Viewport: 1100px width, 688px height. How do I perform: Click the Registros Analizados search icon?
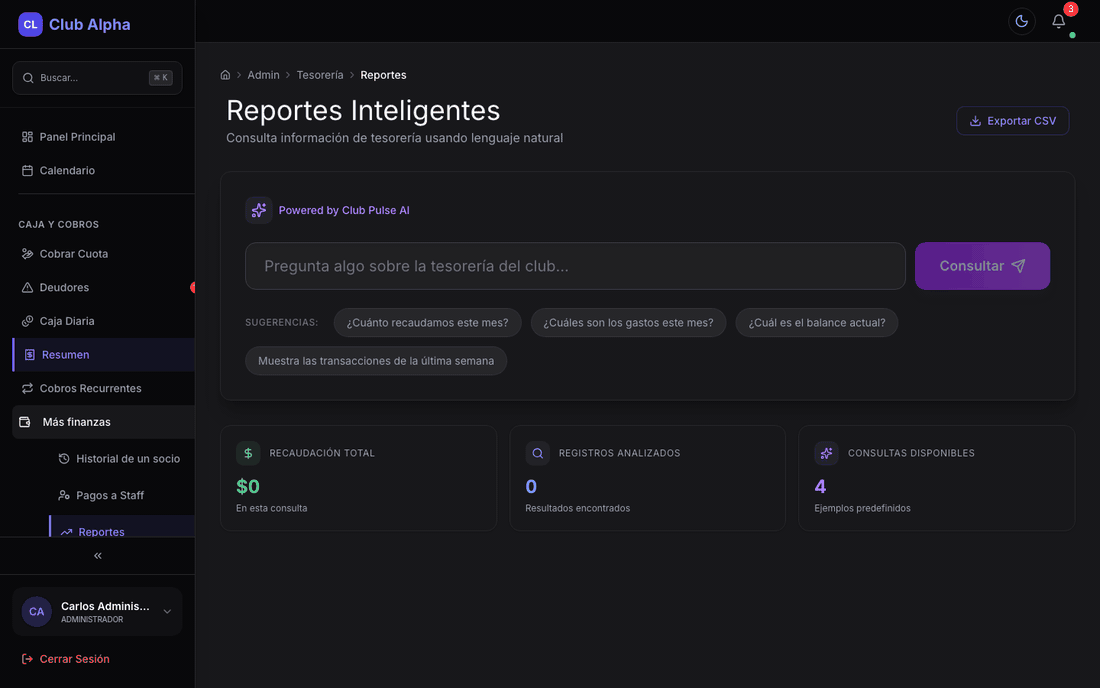click(x=537, y=453)
